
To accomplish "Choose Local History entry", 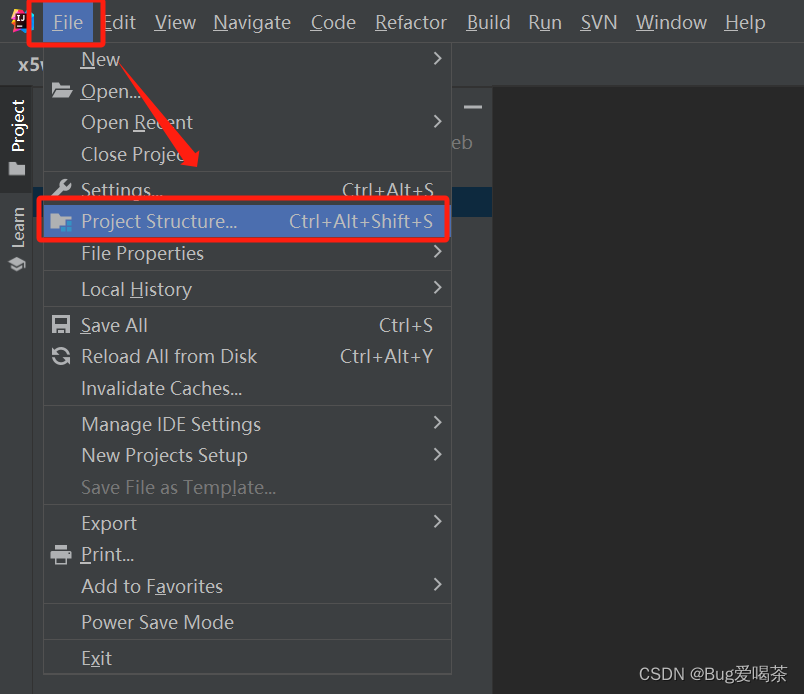I will pyautogui.click(x=247, y=289).
